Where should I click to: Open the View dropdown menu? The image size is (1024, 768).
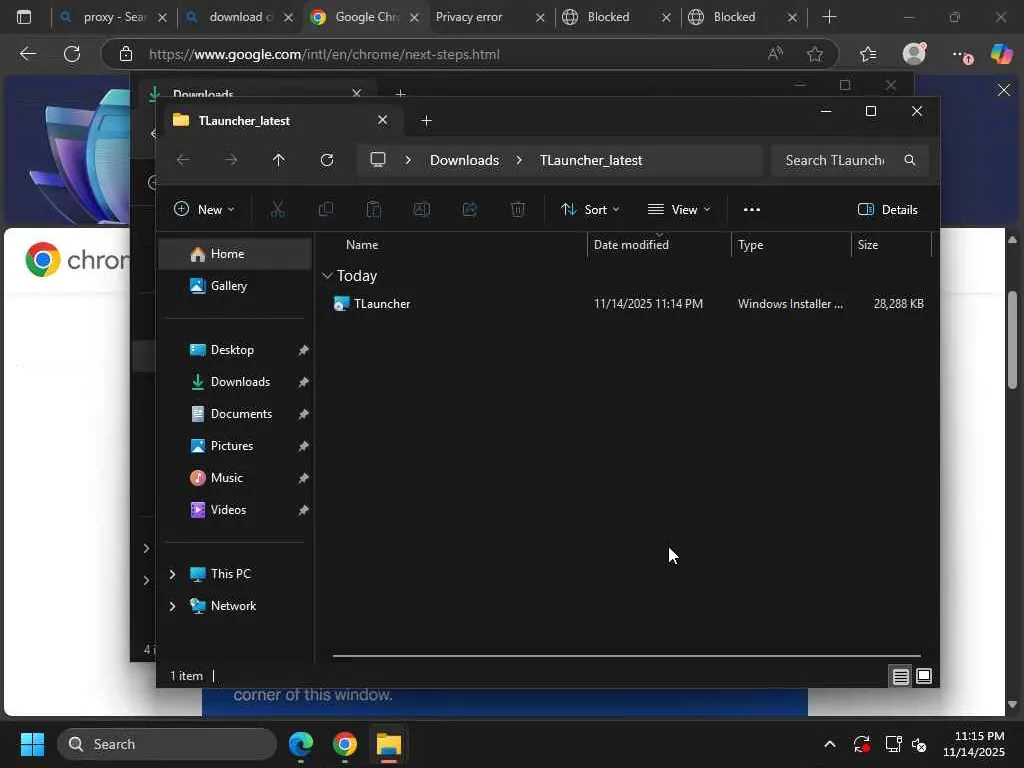click(679, 210)
